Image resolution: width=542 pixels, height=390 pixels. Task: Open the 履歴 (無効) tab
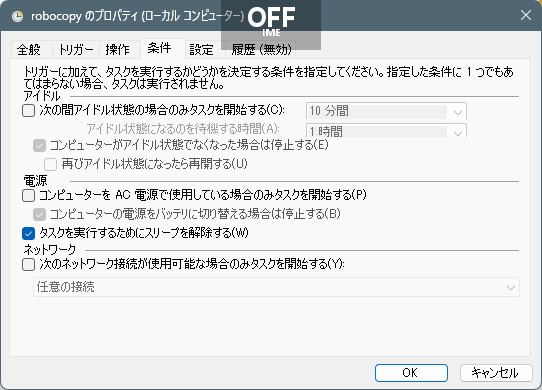point(261,49)
